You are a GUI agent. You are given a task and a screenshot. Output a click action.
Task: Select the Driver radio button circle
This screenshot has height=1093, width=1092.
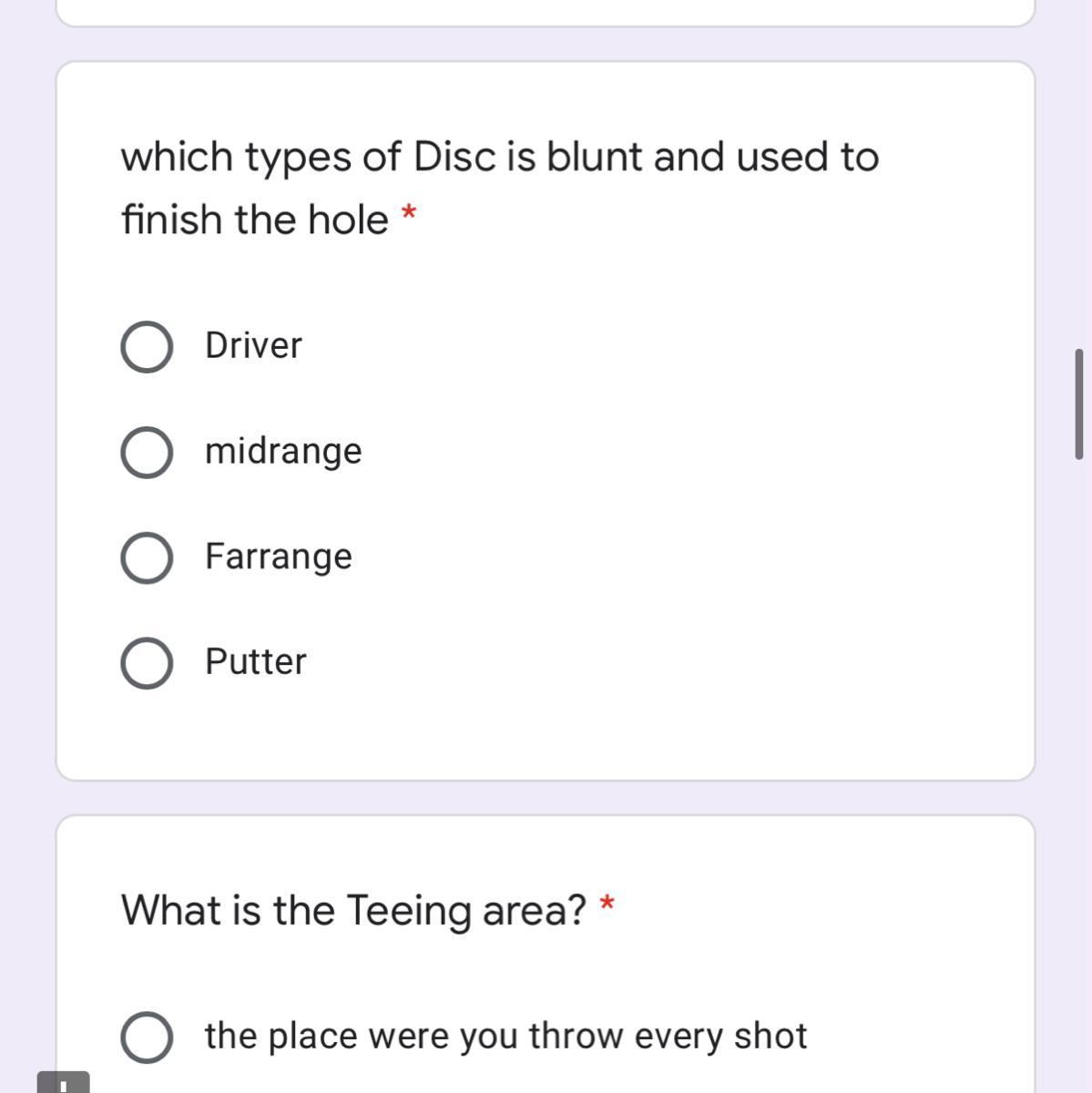click(x=147, y=347)
